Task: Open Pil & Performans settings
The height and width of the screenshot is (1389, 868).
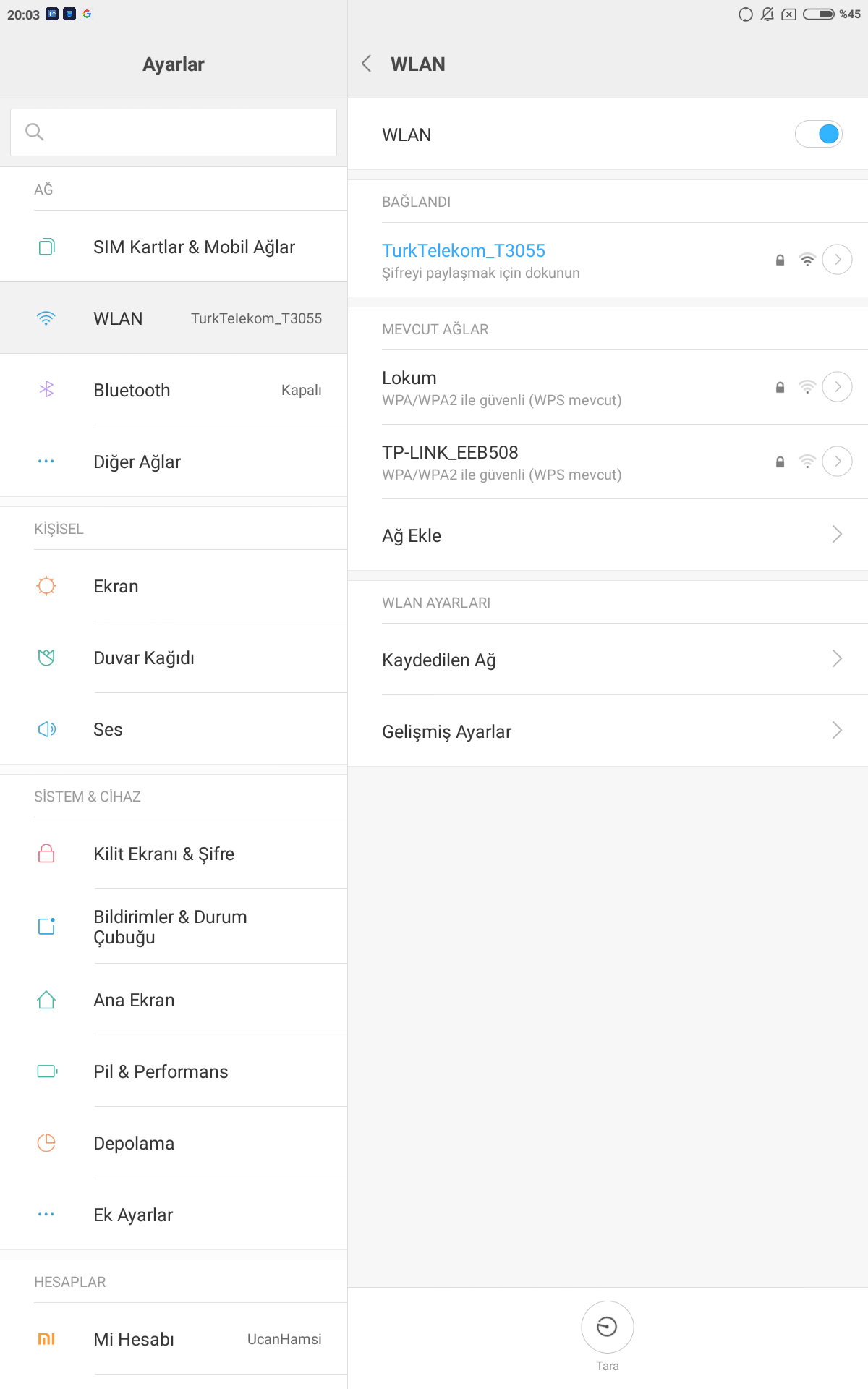Action: point(174,1071)
